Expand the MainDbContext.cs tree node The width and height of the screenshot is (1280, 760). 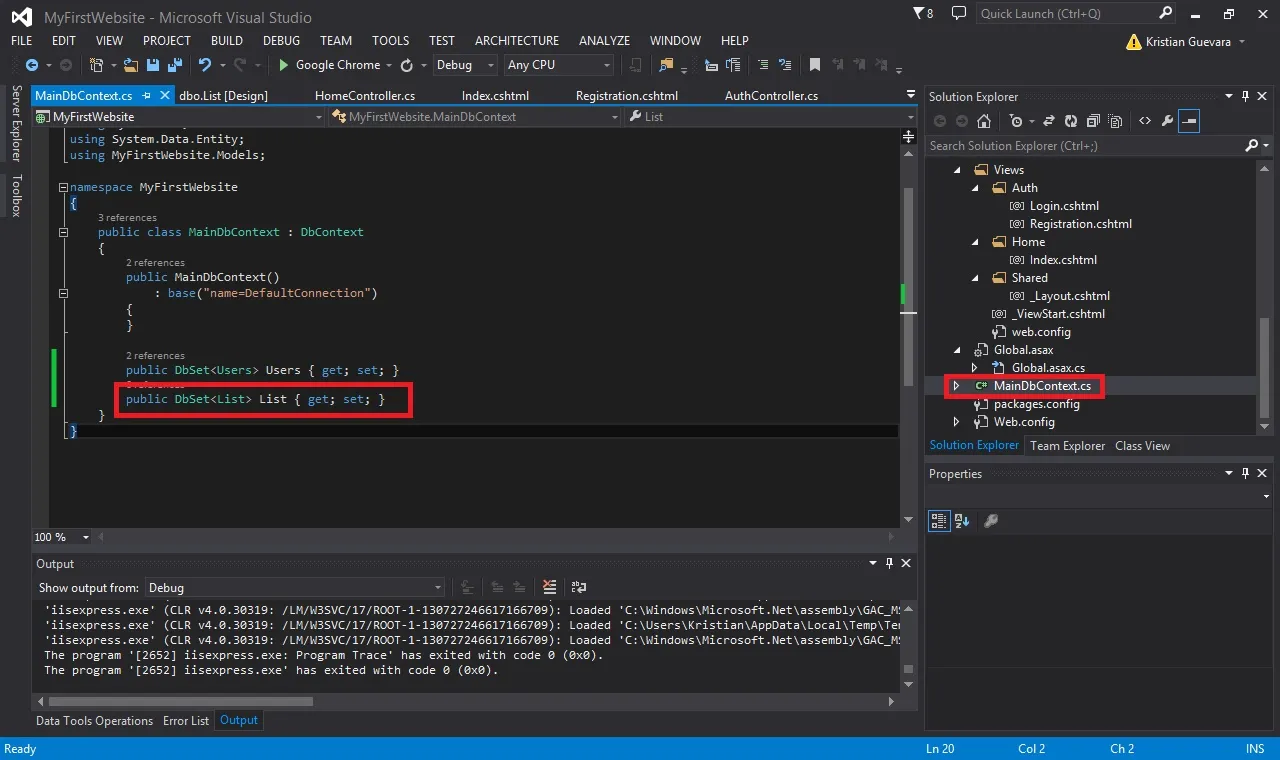tap(956, 386)
